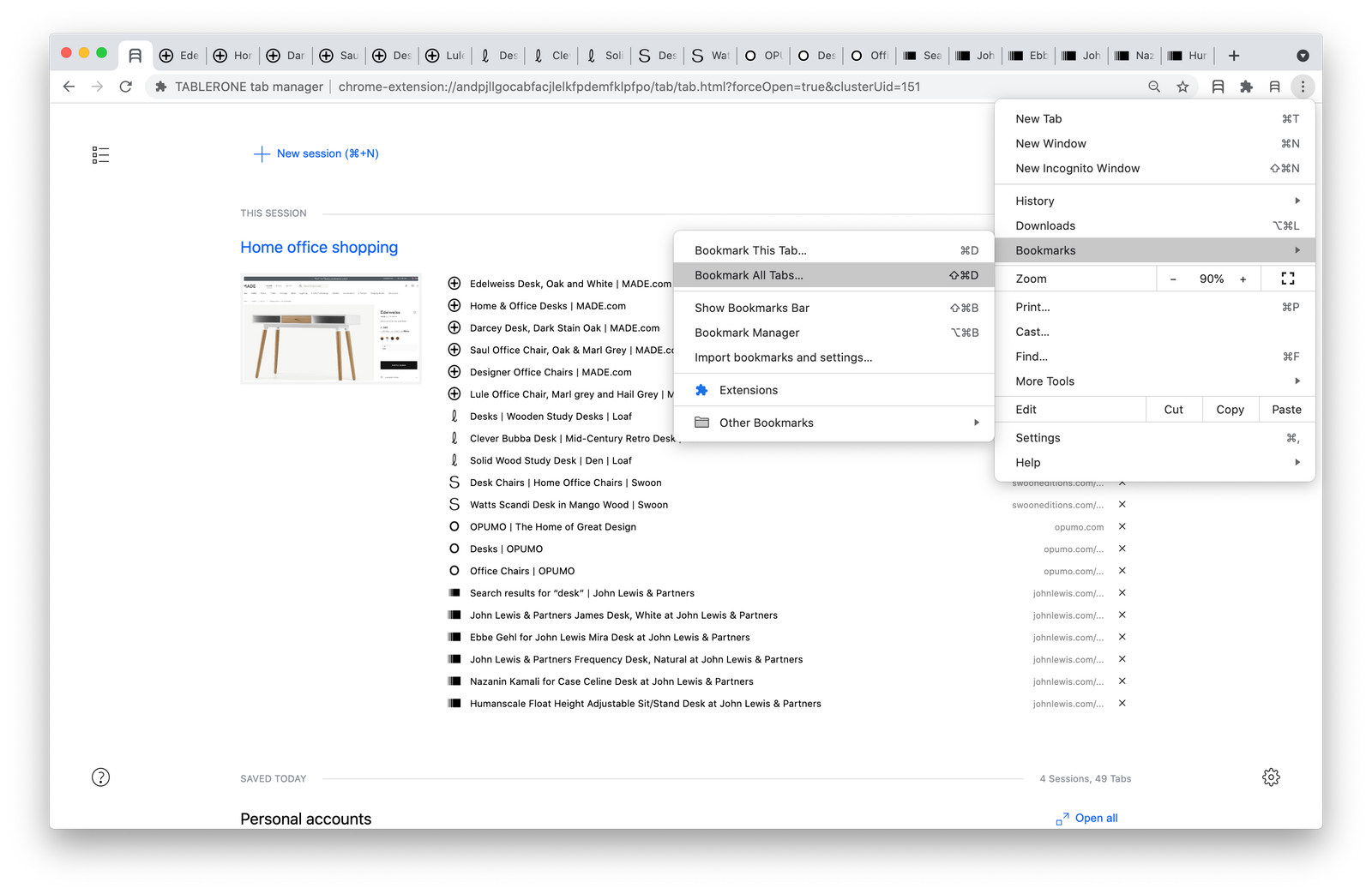Click the search magnifier in address bar
This screenshot has width=1372, height=894.
[1154, 87]
